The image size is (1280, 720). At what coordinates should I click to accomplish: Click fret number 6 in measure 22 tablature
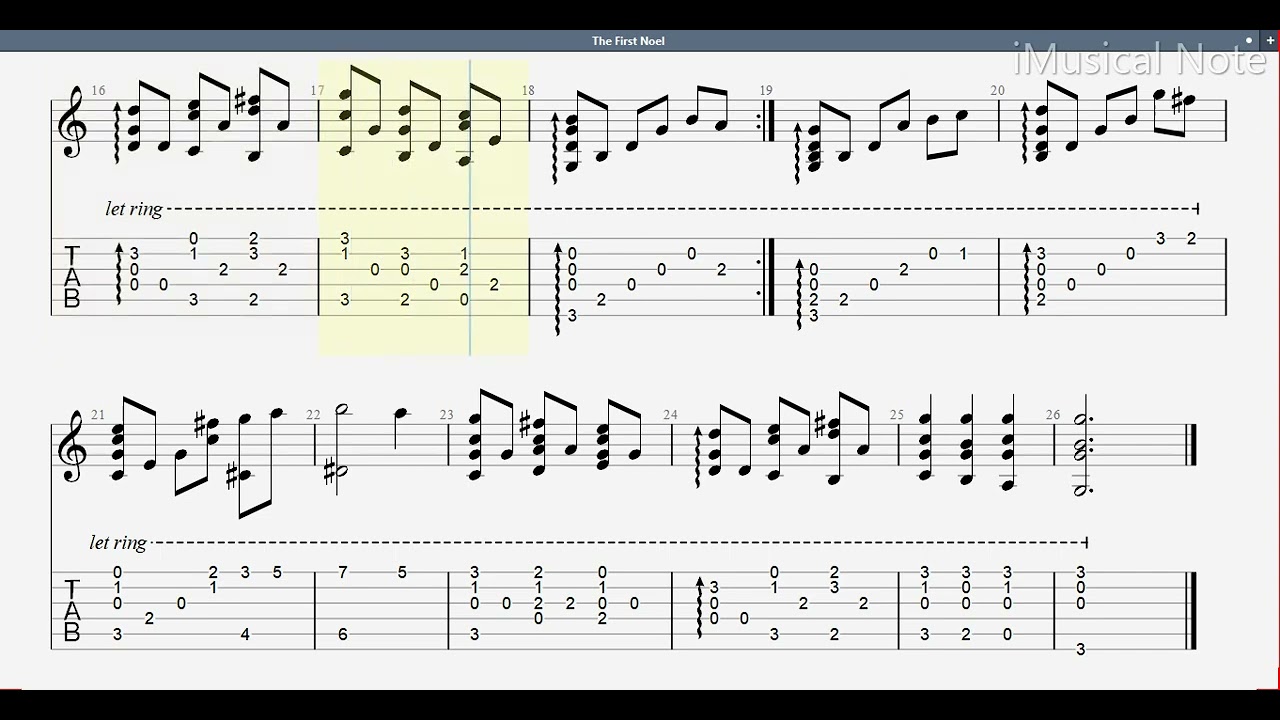tap(343, 634)
